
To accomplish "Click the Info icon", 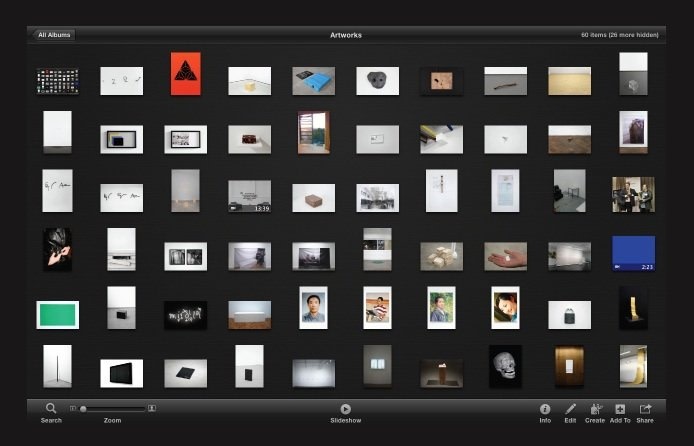I will [x=545, y=409].
